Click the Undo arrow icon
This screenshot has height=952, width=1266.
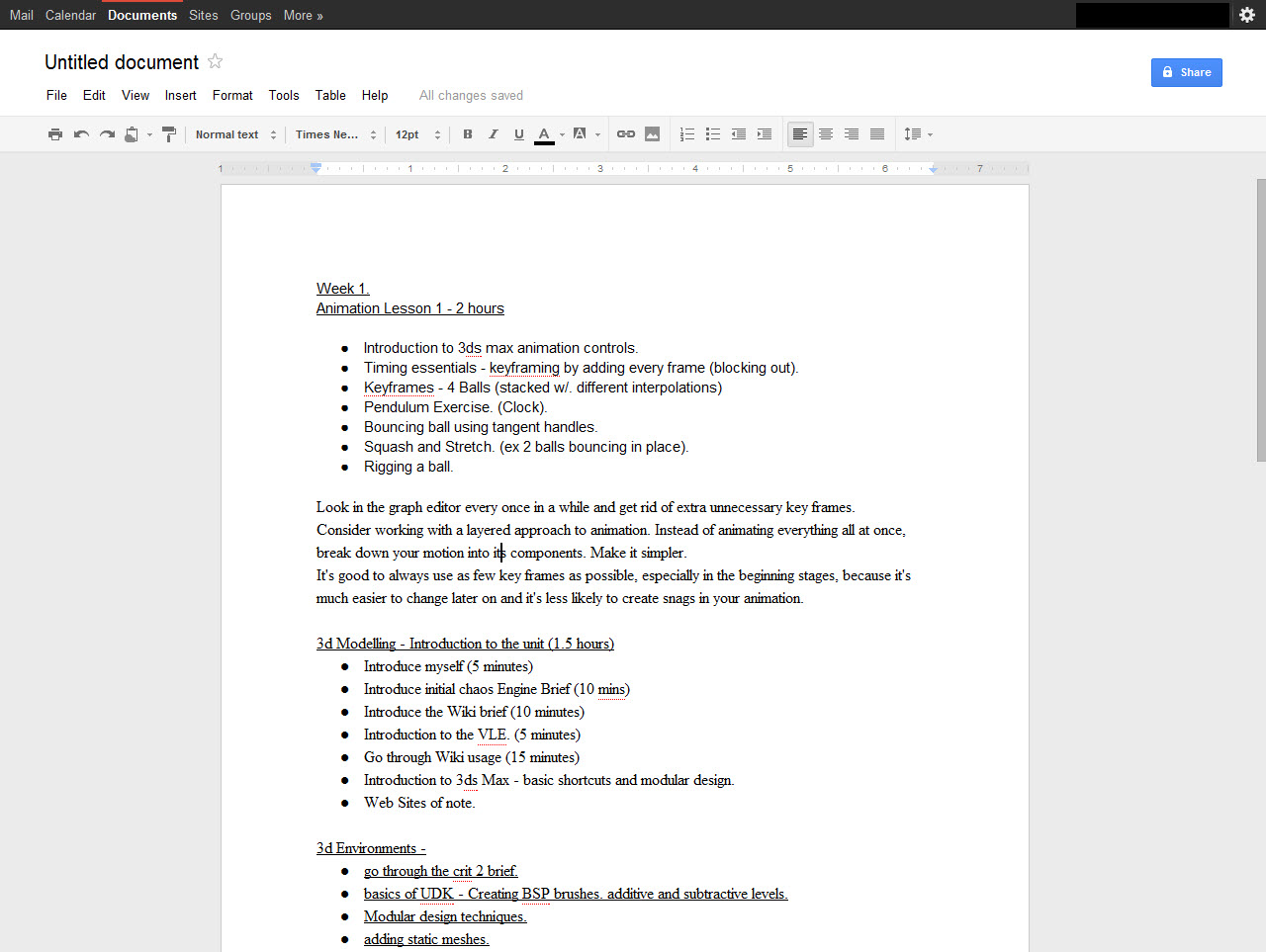[x=81, y=134]
